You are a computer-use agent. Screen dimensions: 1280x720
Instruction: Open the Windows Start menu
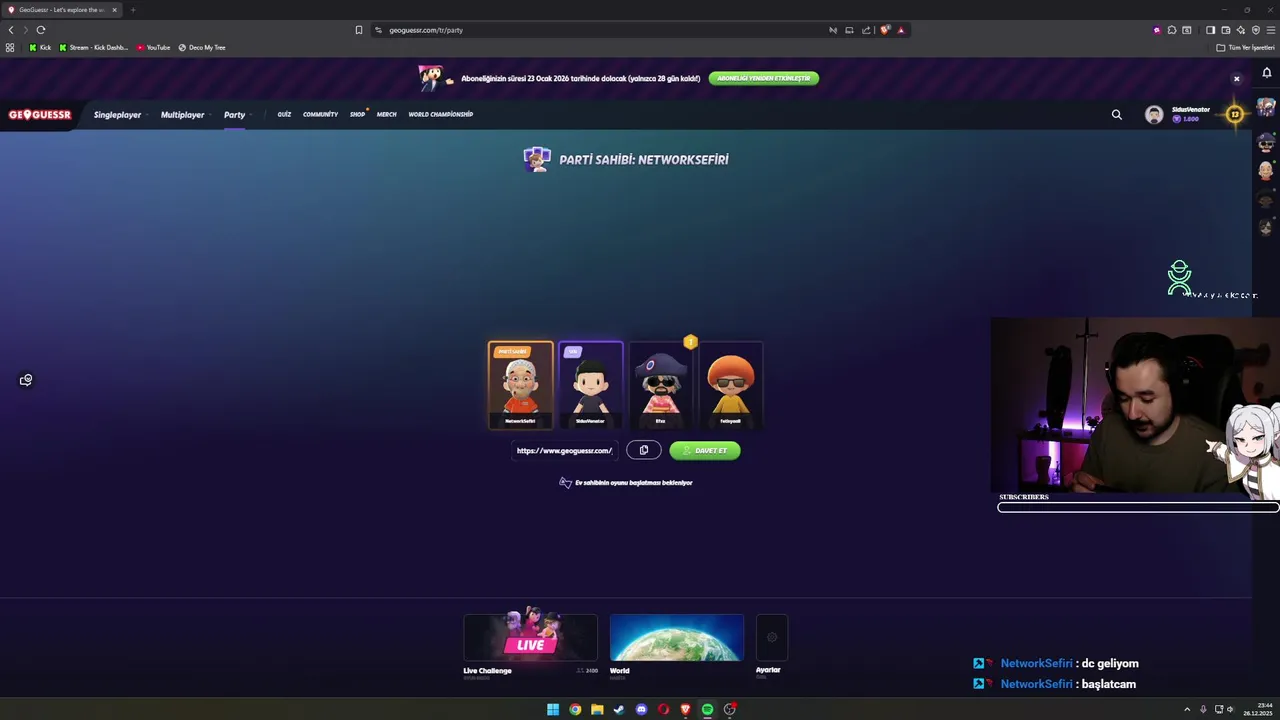pyautogui.click(x=553, y=709)
